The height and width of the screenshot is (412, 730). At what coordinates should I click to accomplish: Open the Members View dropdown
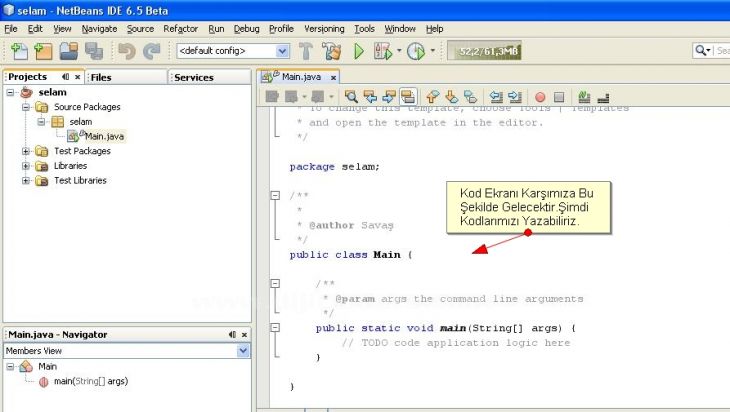pos(243,351)
